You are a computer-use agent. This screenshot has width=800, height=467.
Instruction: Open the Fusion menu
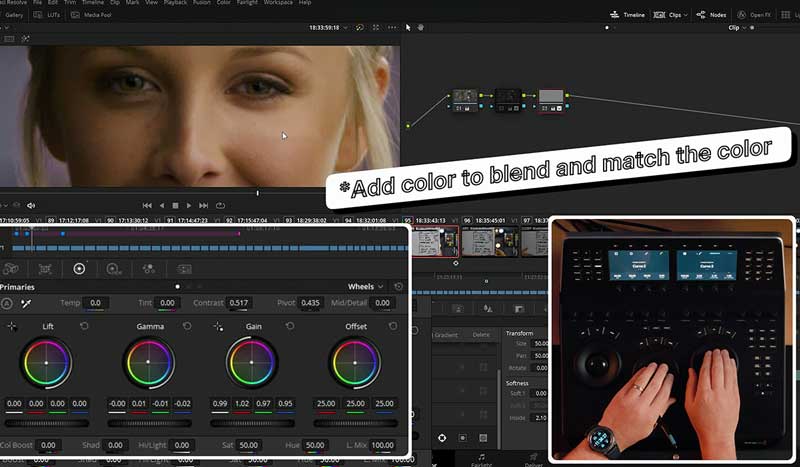pyautogui.click(x=202, y=3)
